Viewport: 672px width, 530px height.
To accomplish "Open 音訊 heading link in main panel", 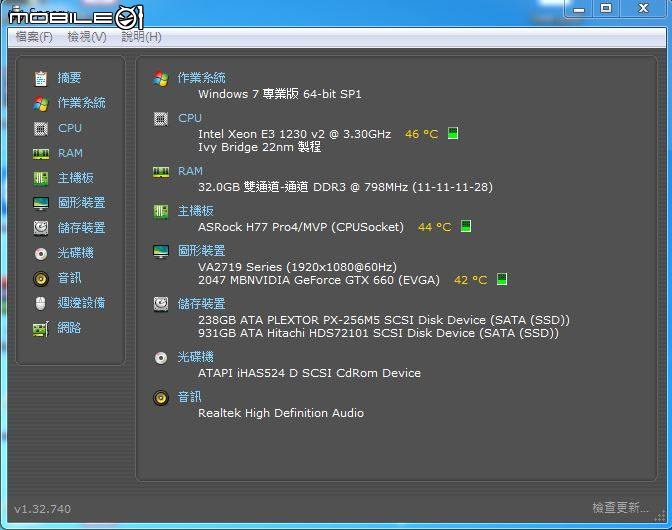I will (x=189, y=397).
